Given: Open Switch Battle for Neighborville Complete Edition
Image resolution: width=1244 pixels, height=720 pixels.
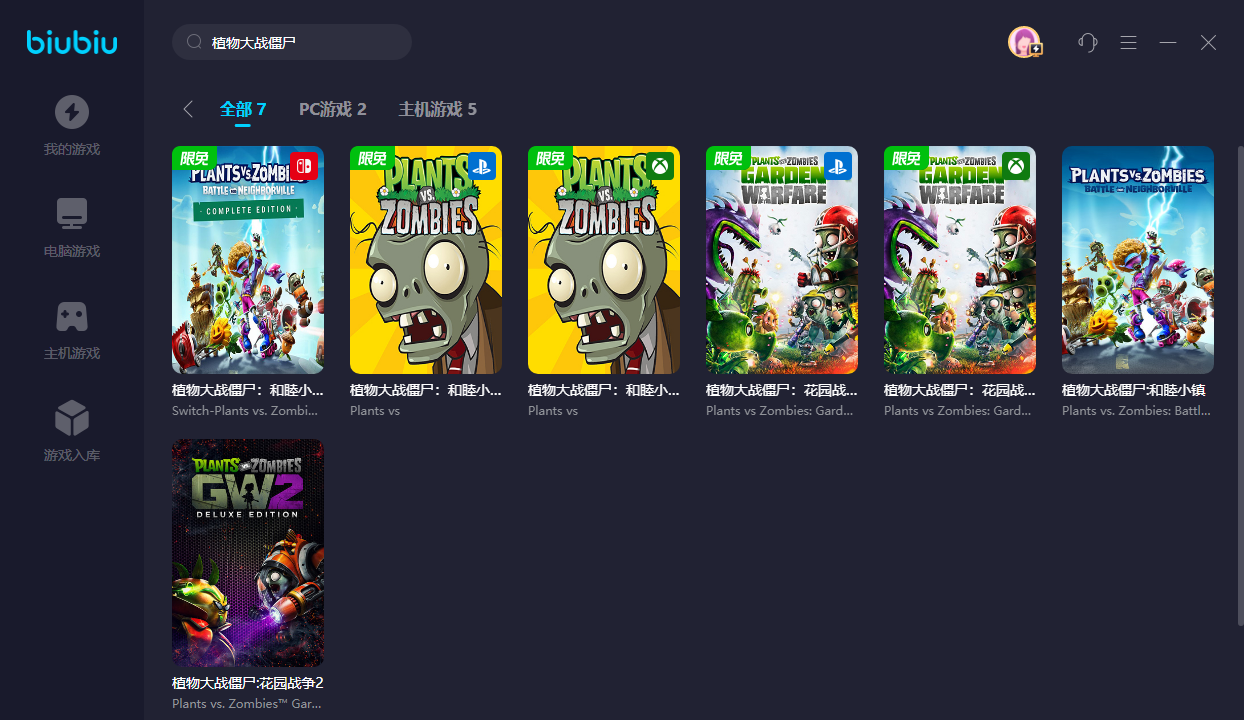Looking at the screenshot, I should [248, 260].
